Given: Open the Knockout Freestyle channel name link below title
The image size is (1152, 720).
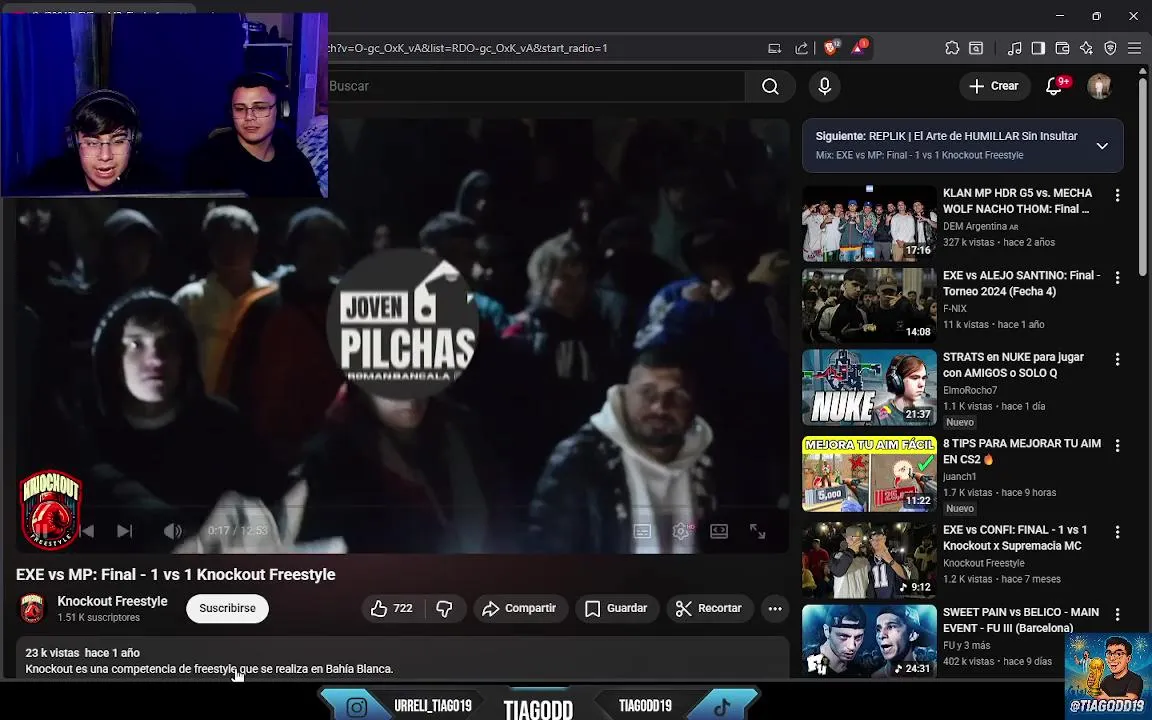Looking at the screenshot, I should tap(112, 601).
